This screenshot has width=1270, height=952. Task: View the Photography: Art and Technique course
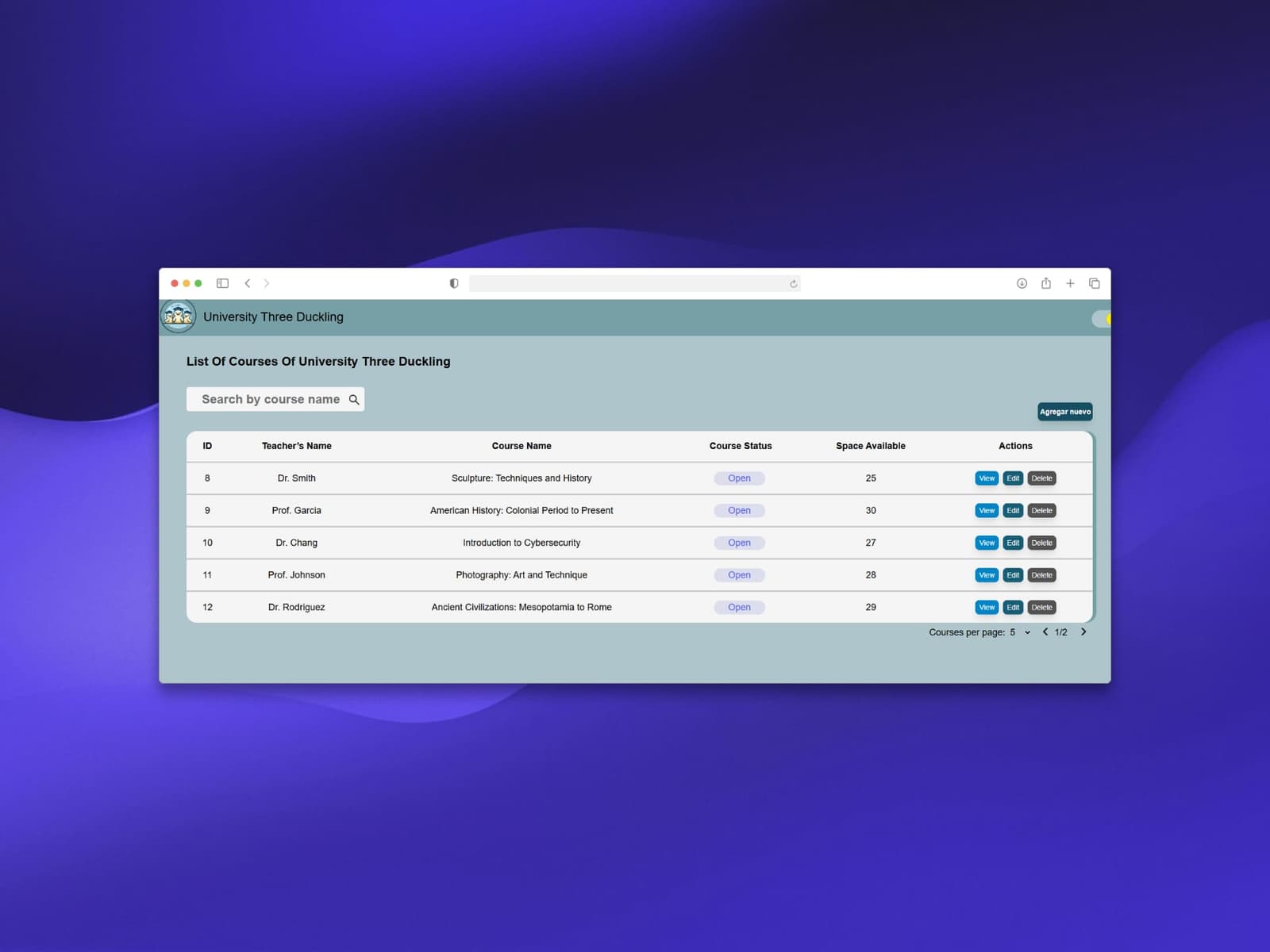[987, 575]
